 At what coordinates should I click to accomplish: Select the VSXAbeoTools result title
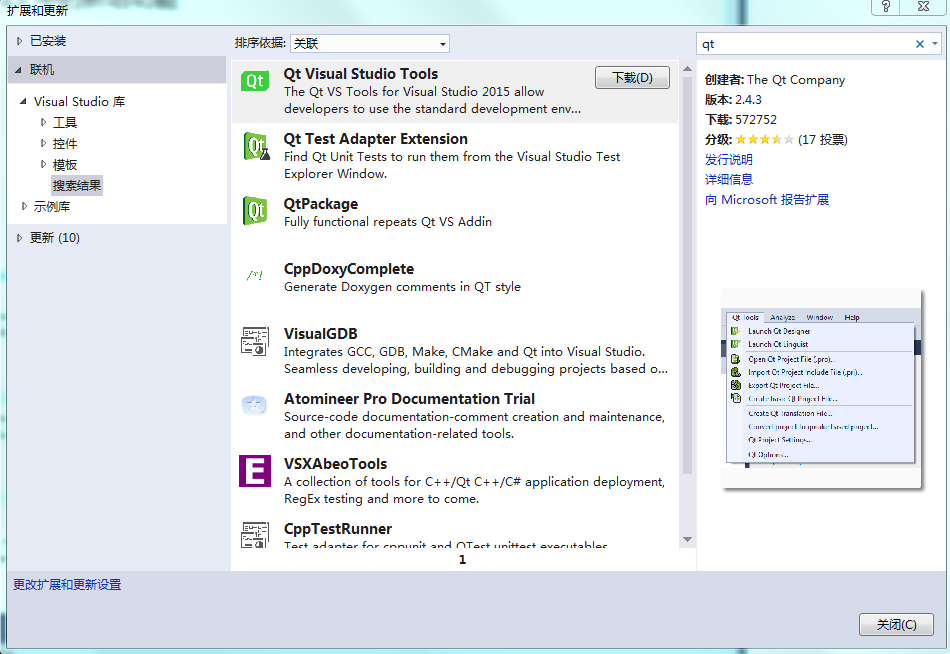[336, 464]
